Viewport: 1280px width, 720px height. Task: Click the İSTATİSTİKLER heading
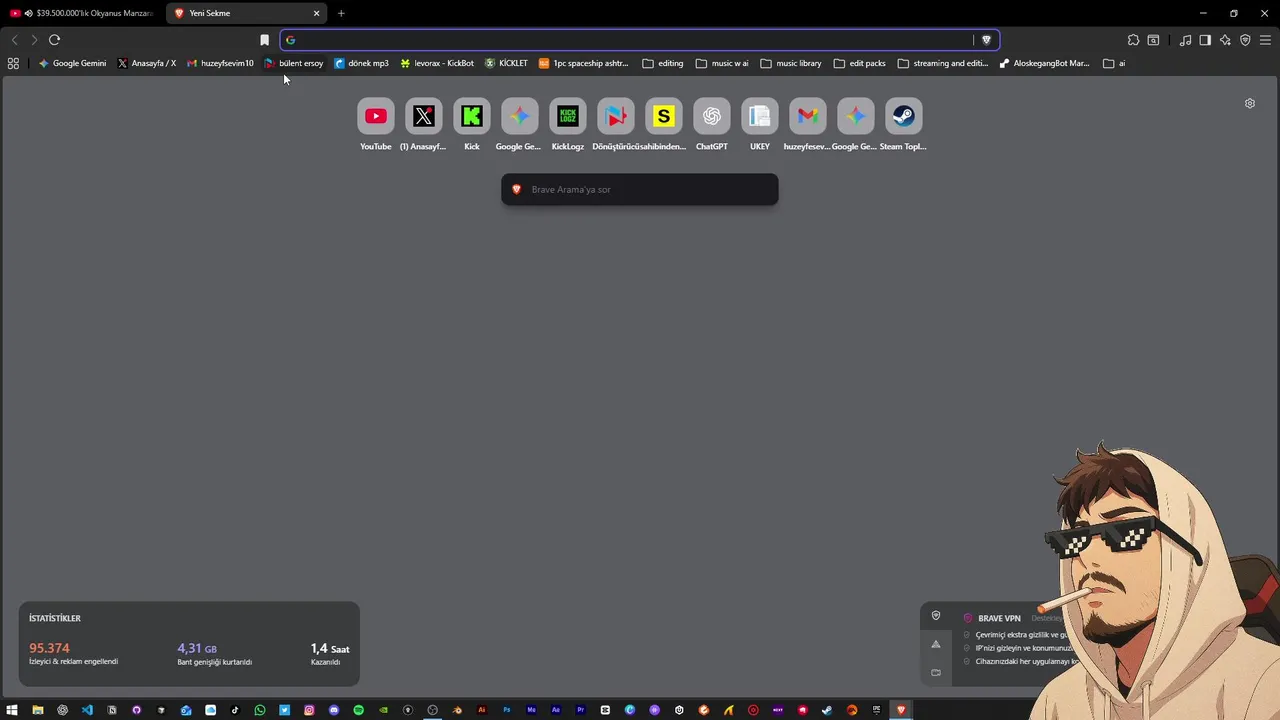tap(55, 618)
